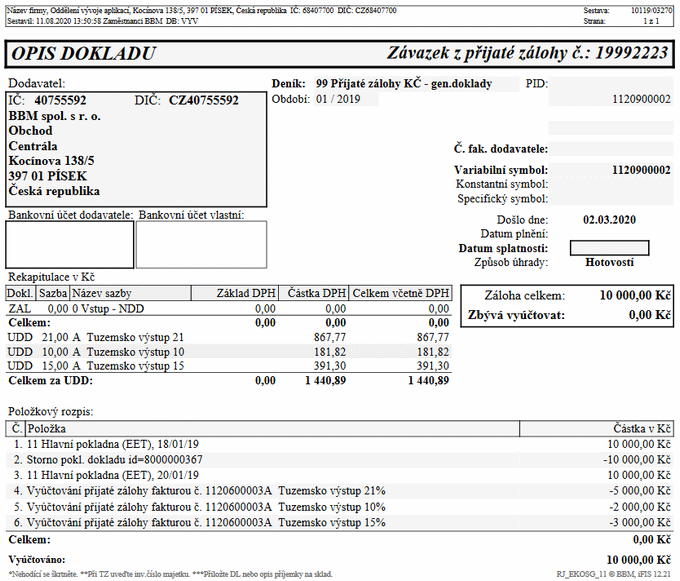
Task: Click the 'OPIS DOKLADU' heading
Action: [x=83, y=54]
